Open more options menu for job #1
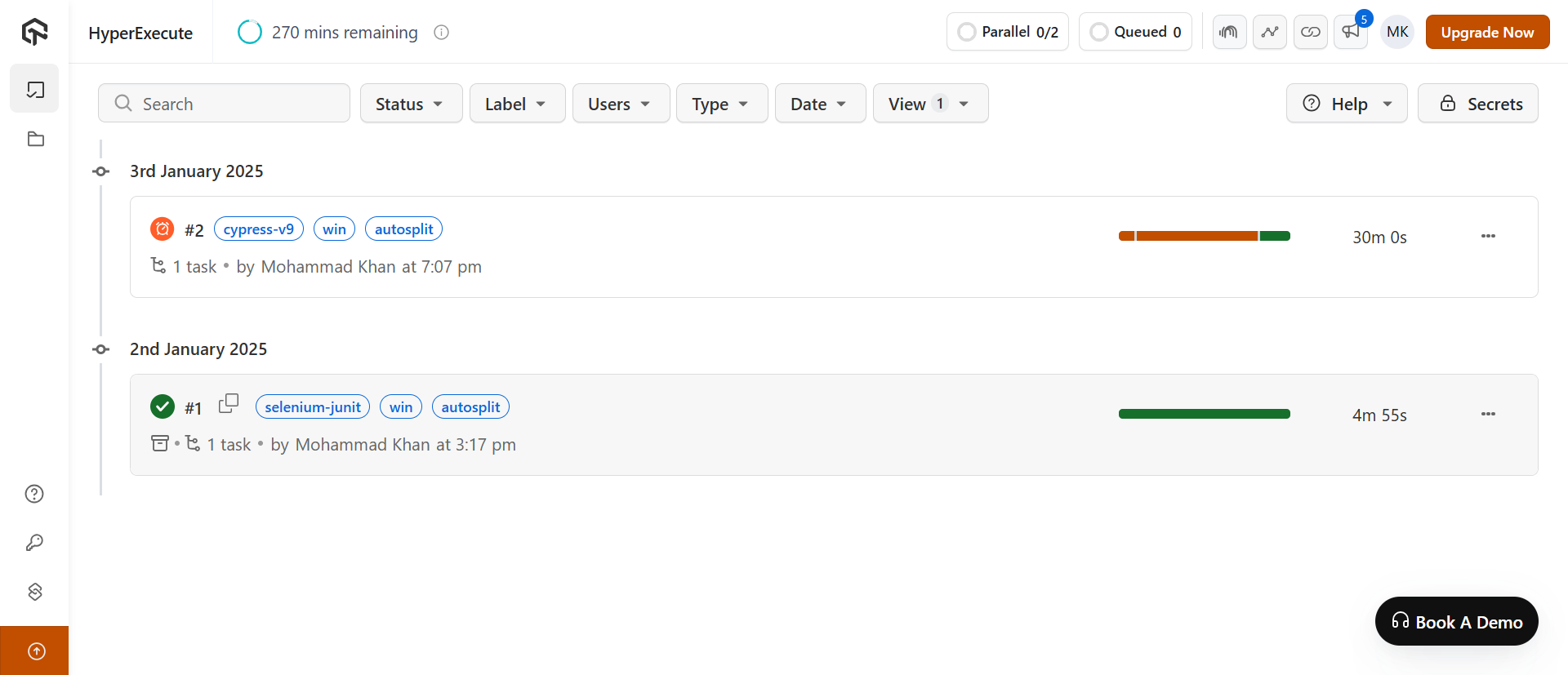 click(x=1488, y=414)
